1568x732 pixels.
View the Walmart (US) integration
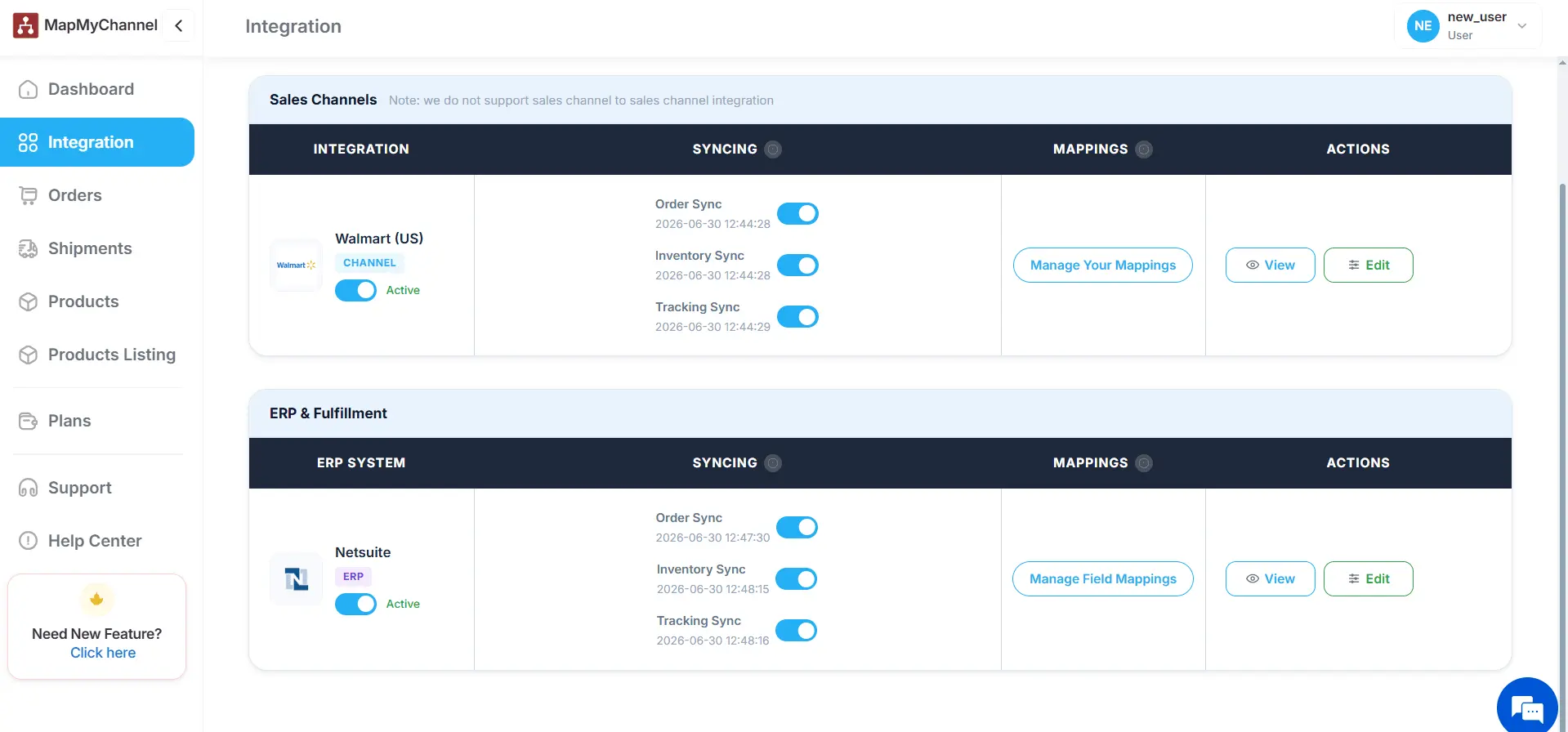1271,265
